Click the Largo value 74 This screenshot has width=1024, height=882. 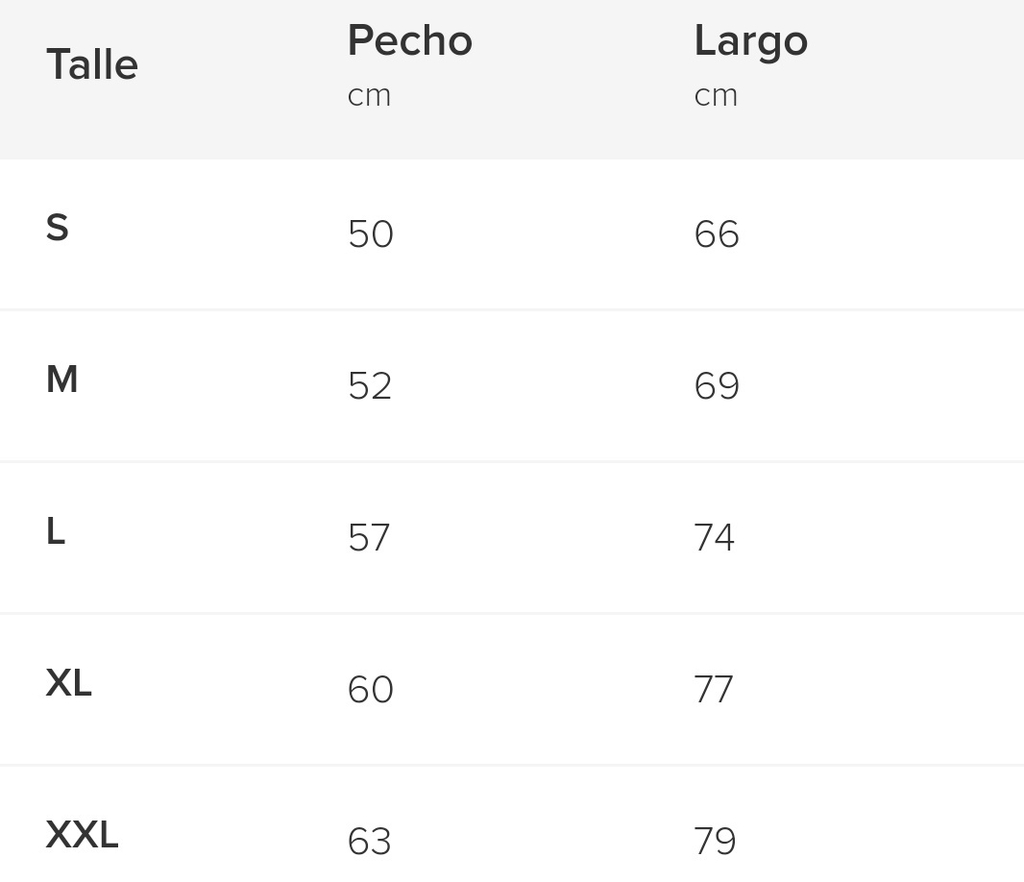click(714, 537)
